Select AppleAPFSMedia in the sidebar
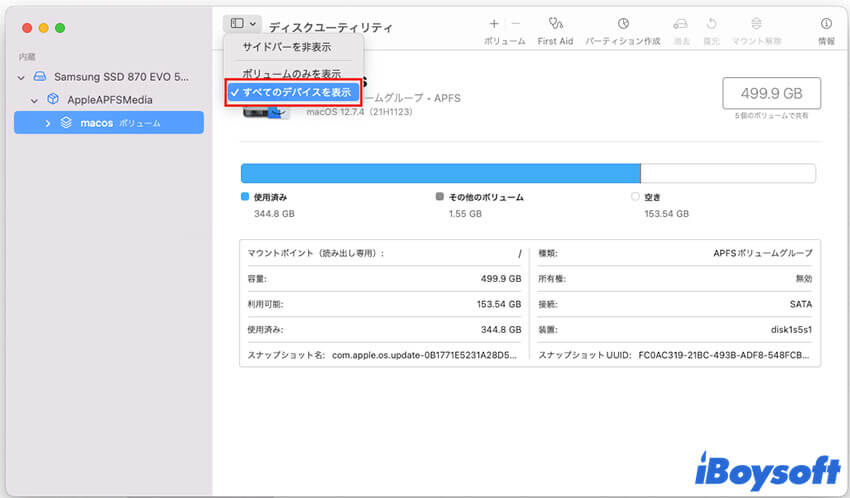 (109, 100)
